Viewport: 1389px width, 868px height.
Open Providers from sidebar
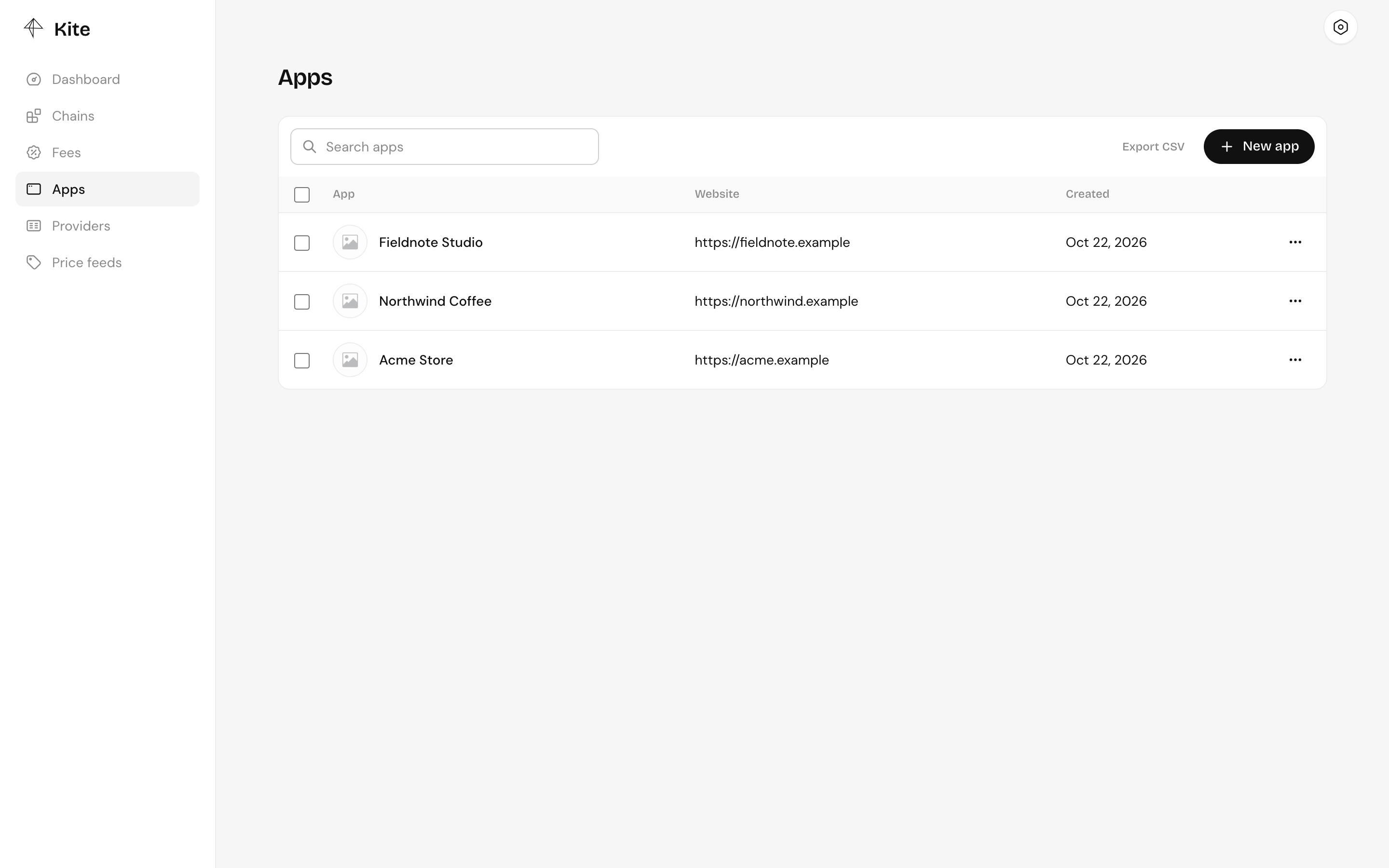pyautogui.click(x=108, y=226)
